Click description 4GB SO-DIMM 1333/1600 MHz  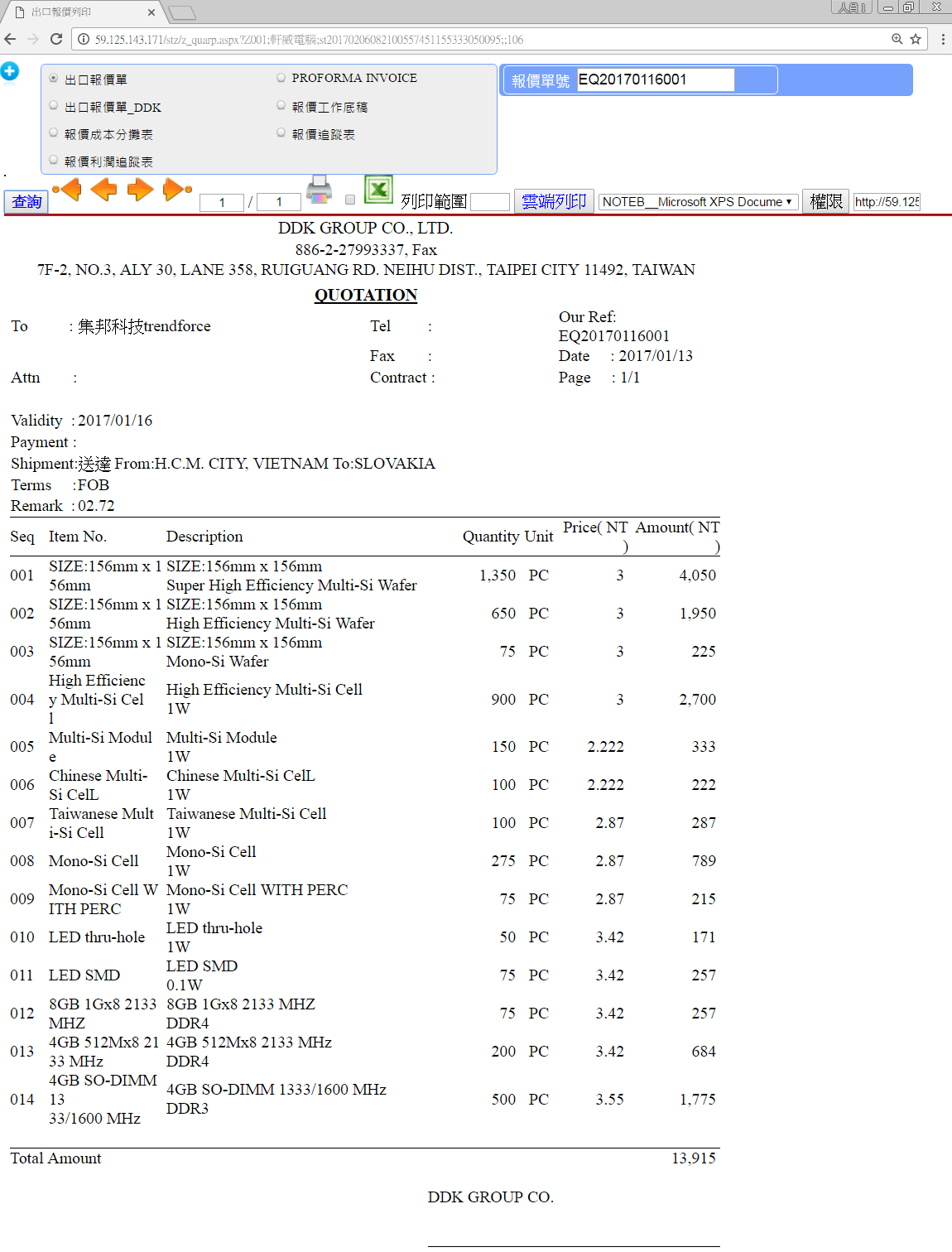[x=276, y=1090]
